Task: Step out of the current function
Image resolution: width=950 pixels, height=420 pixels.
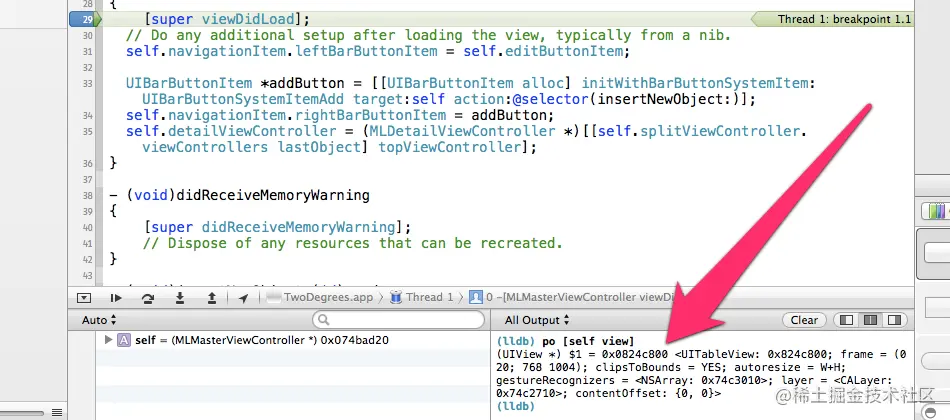Action: coord(211,298)
